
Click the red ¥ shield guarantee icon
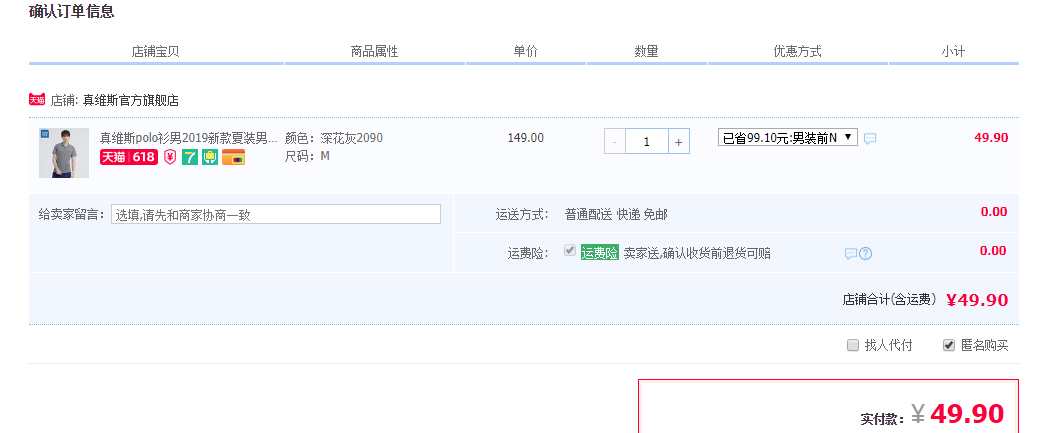[170, 157]
